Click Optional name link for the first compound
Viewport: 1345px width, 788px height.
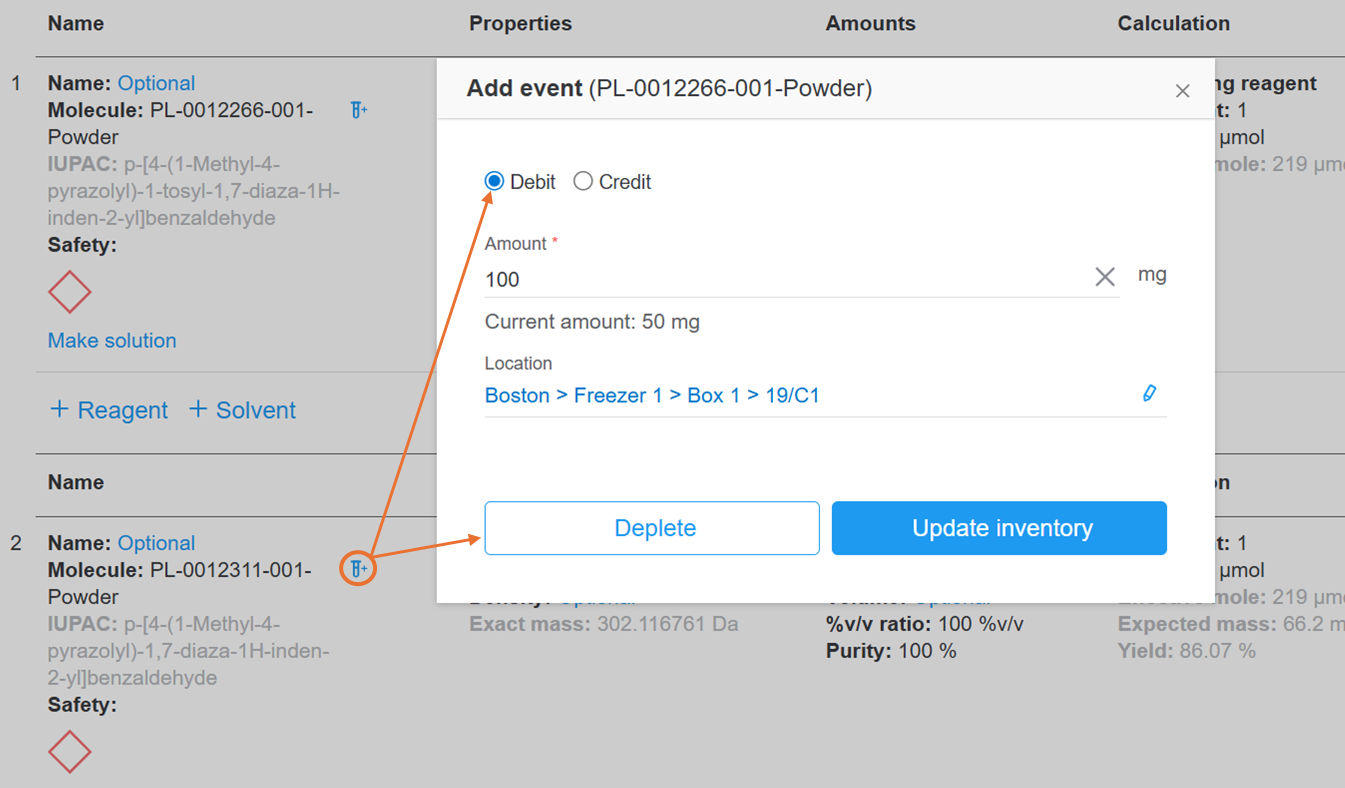[156, 83]
